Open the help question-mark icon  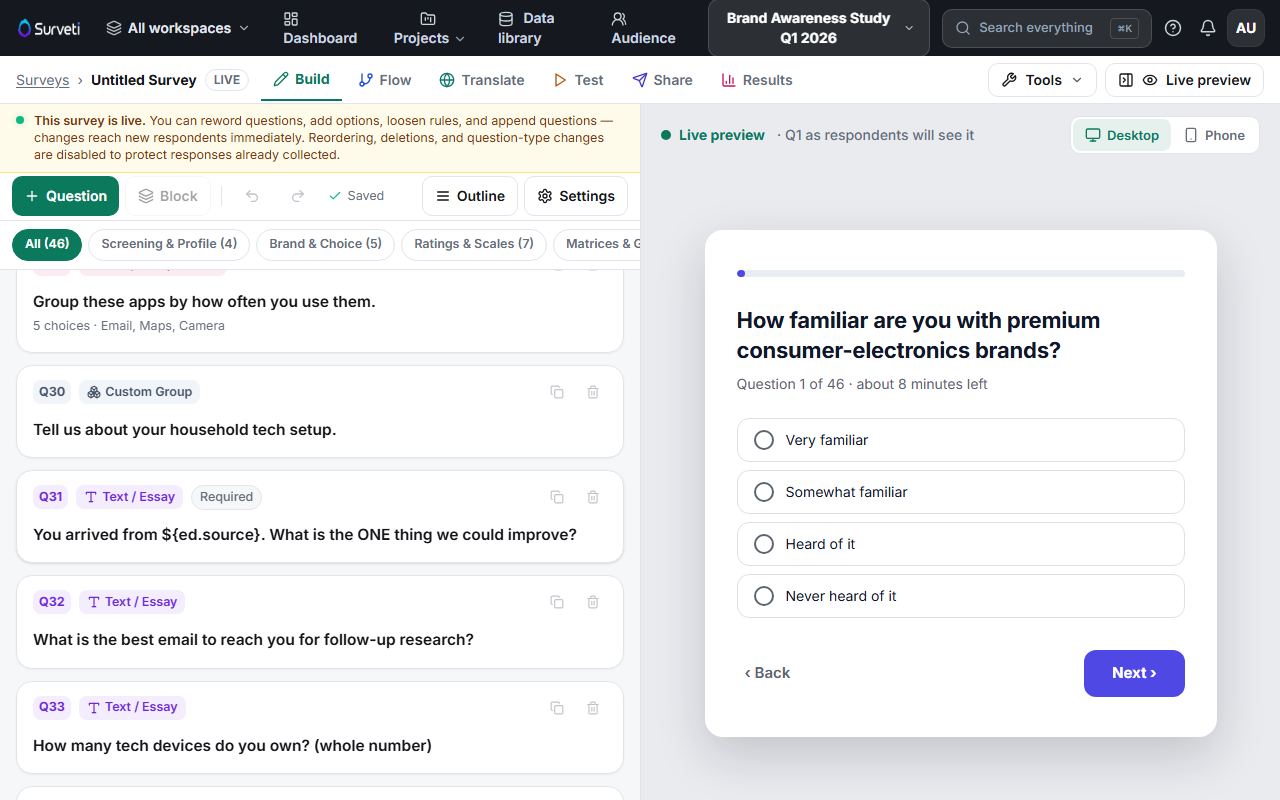[x=1173, y=28]
